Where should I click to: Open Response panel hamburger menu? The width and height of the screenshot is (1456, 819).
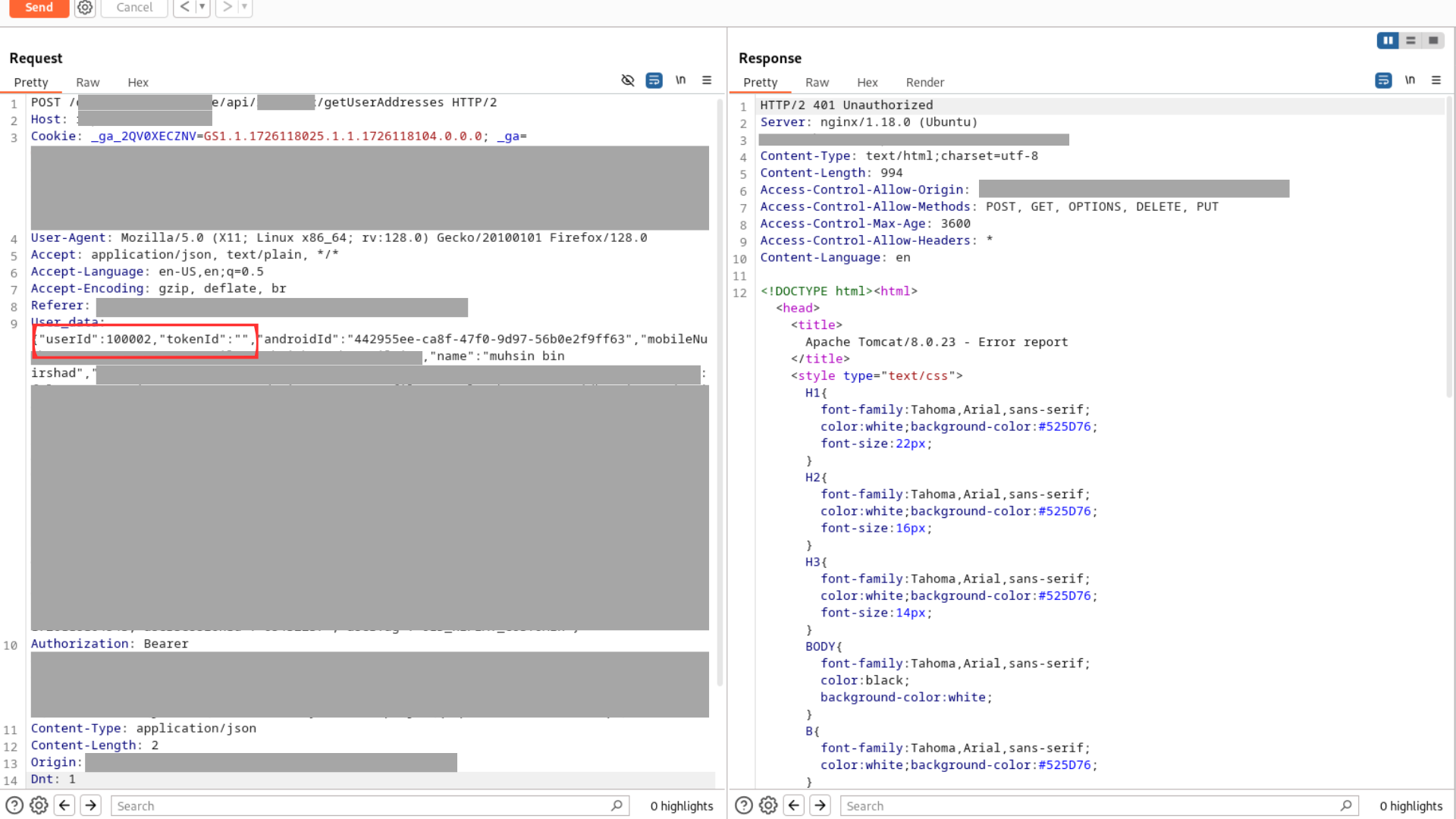pos(1436,80)
